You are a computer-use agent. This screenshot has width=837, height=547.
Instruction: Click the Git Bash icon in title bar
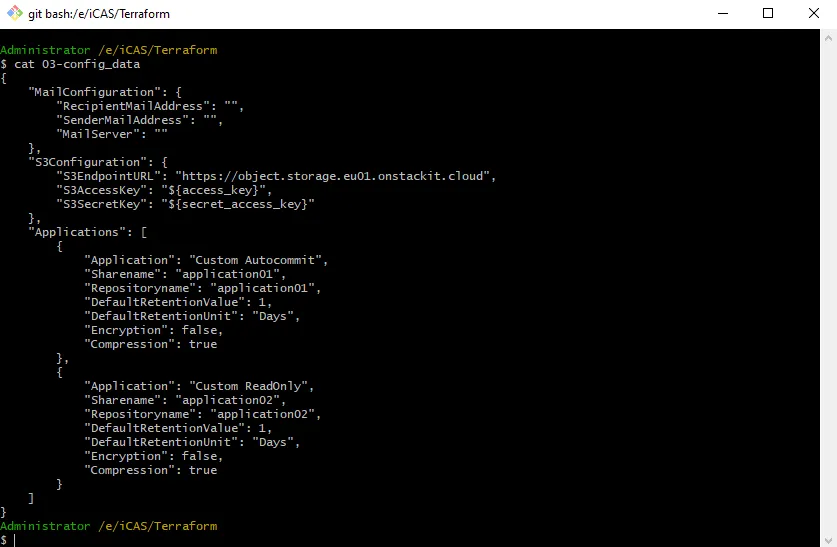pos(12,14)
